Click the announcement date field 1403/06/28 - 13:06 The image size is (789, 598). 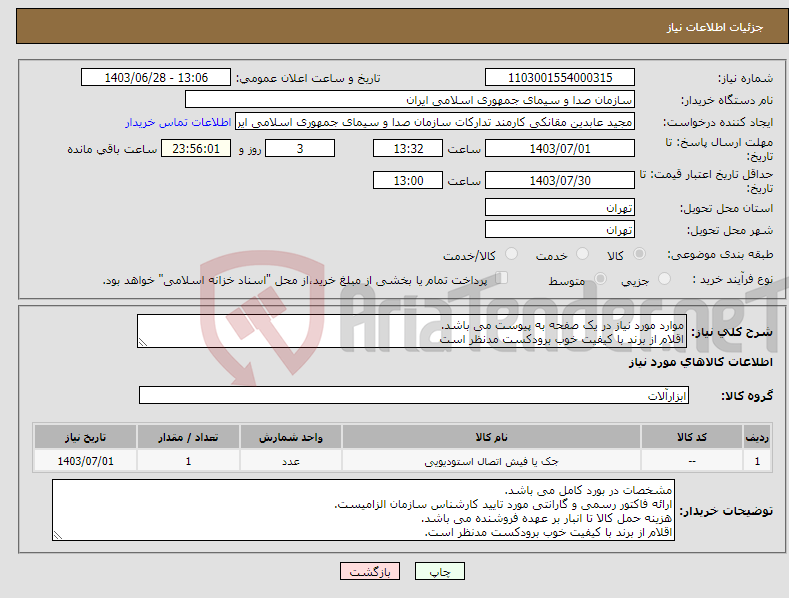pos(156,78)
